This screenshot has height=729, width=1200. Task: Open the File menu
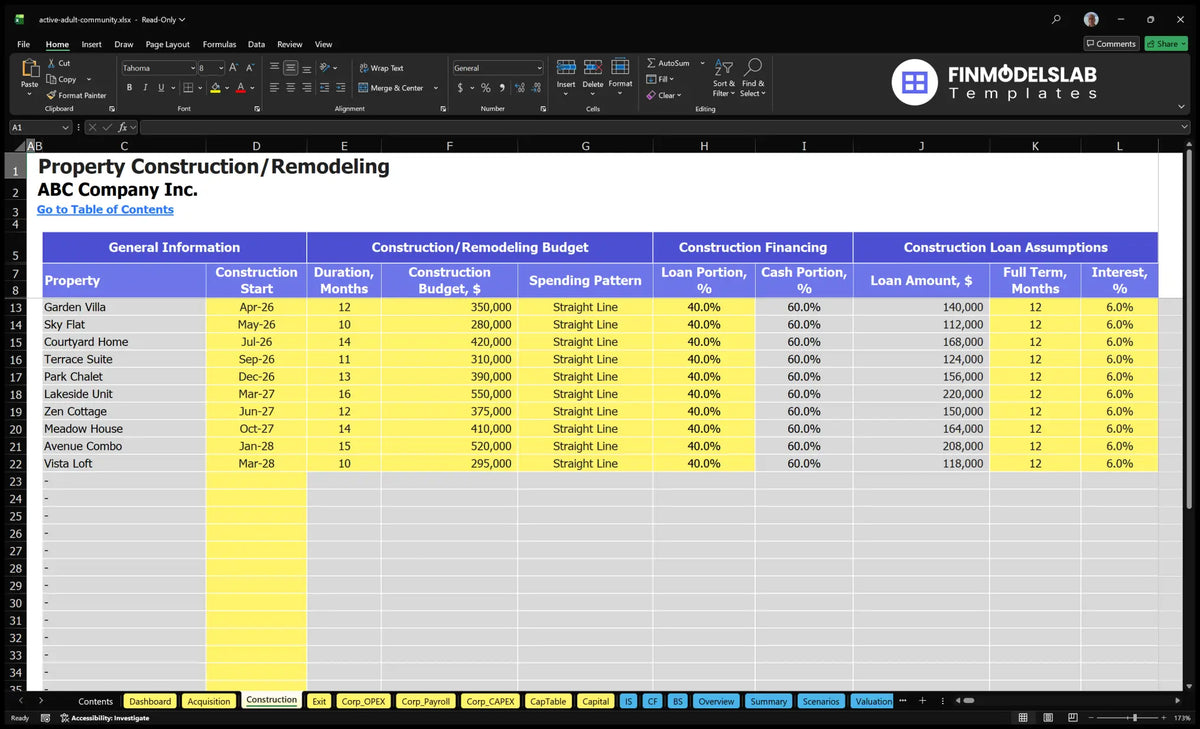pos(23,44)
